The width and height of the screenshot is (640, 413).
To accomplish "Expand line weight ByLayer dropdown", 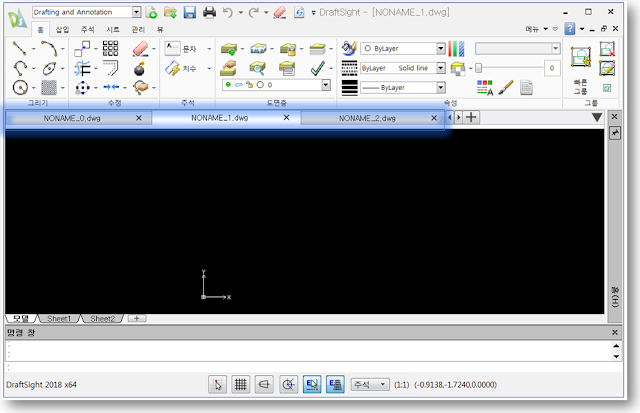I will click(441, 87).
